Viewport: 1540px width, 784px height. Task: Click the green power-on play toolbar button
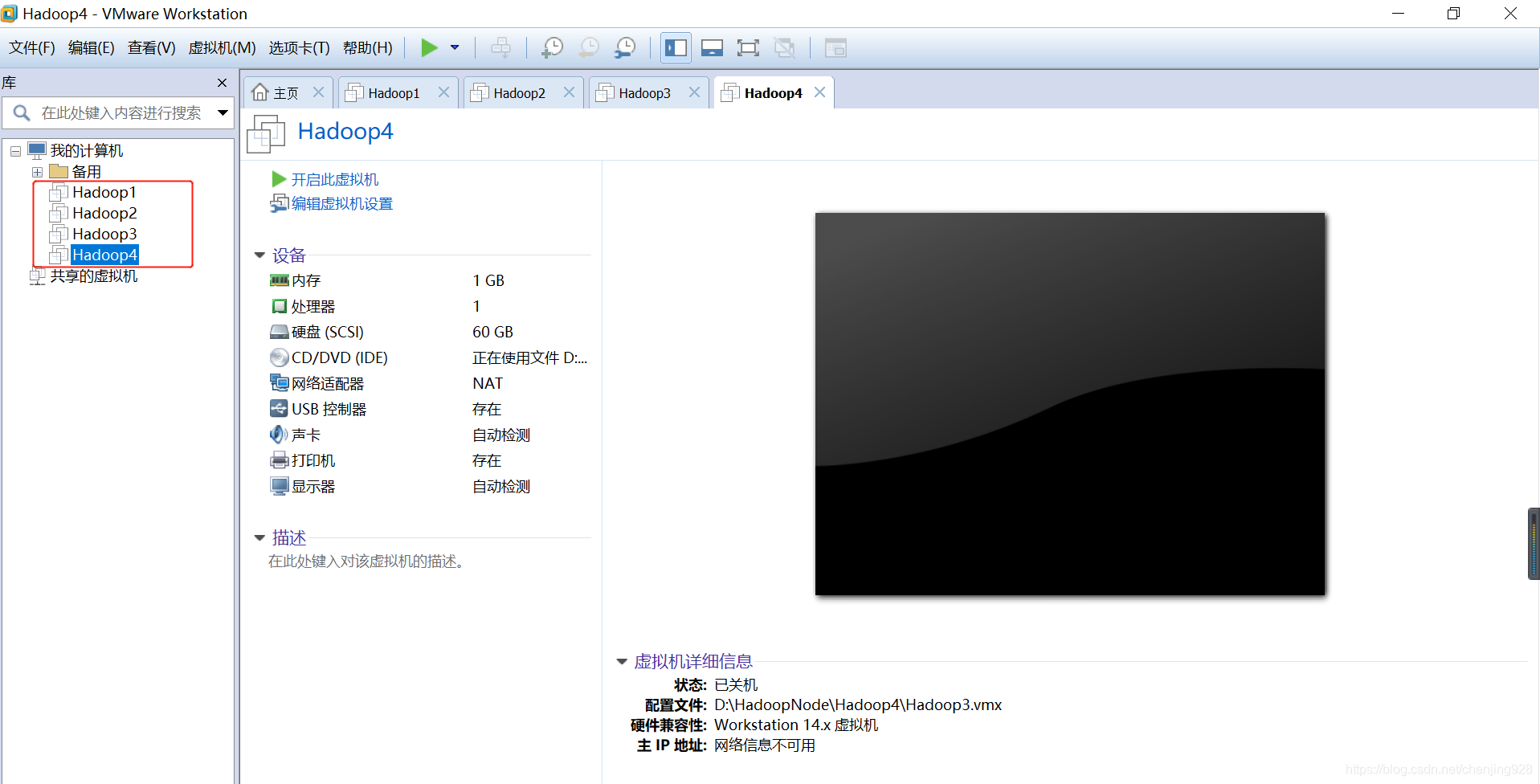pyautogui.click(x=429, y=47)
